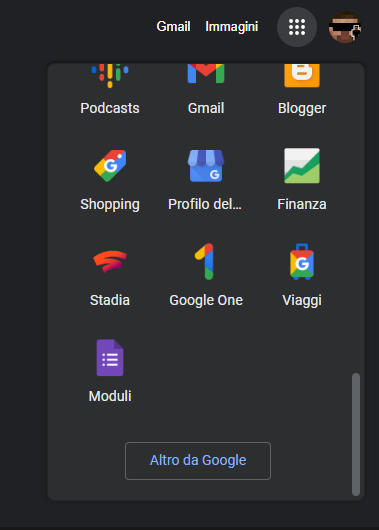Open the account profile avatar menu
The height and width of the screenshot is (530, 379).
click(x=345, y=27)
